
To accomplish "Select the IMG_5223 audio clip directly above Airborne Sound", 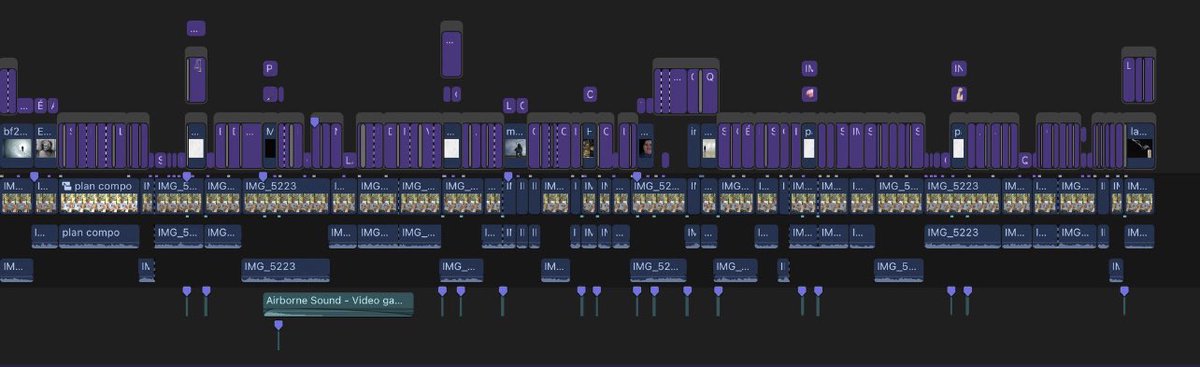I will tap(285, 270).
